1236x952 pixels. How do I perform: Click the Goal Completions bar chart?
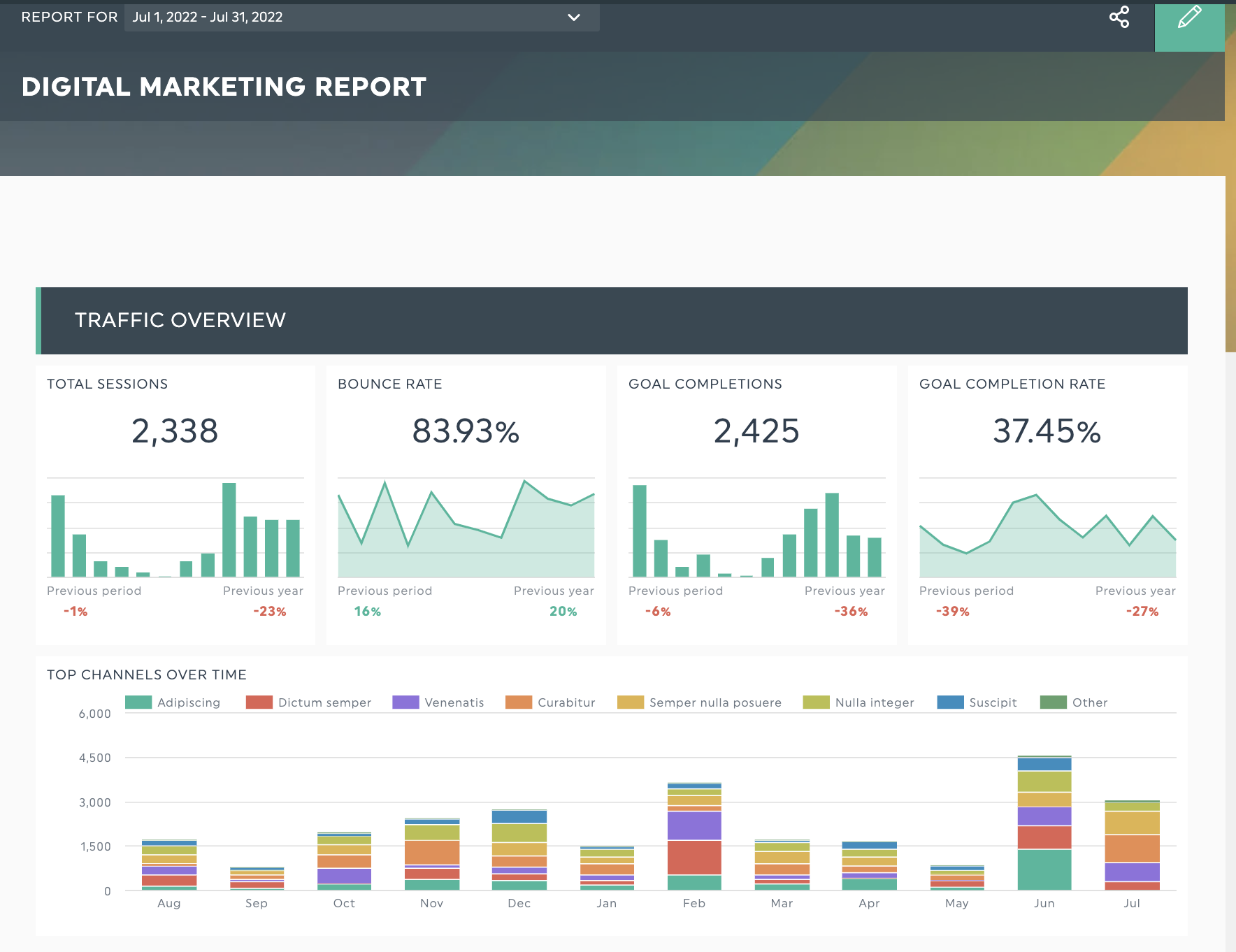pyautogui.click(x=757, y=528)
